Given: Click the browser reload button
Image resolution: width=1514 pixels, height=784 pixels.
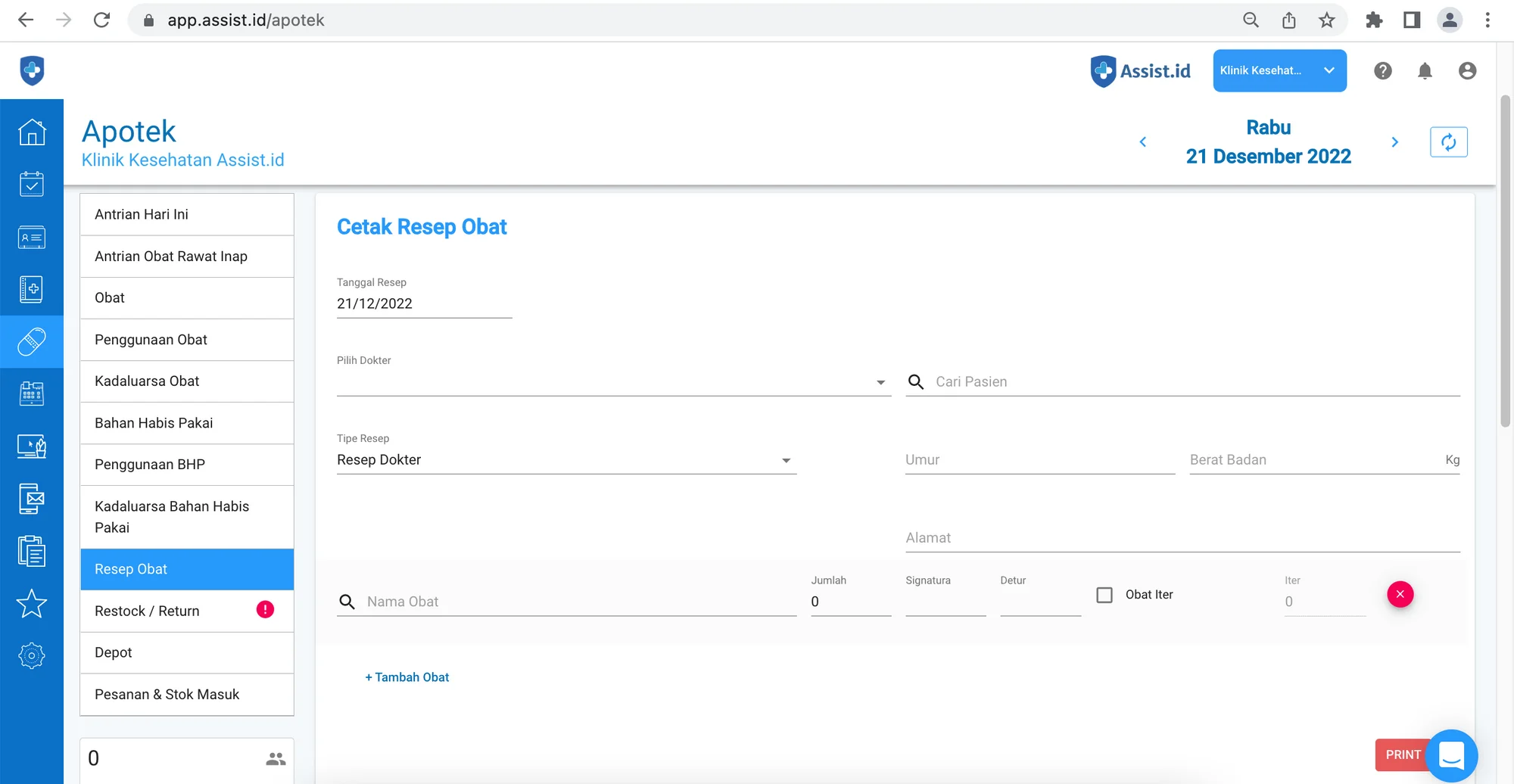Looking at the screenshot, I should pyautogui.click(x=101, y=20).
